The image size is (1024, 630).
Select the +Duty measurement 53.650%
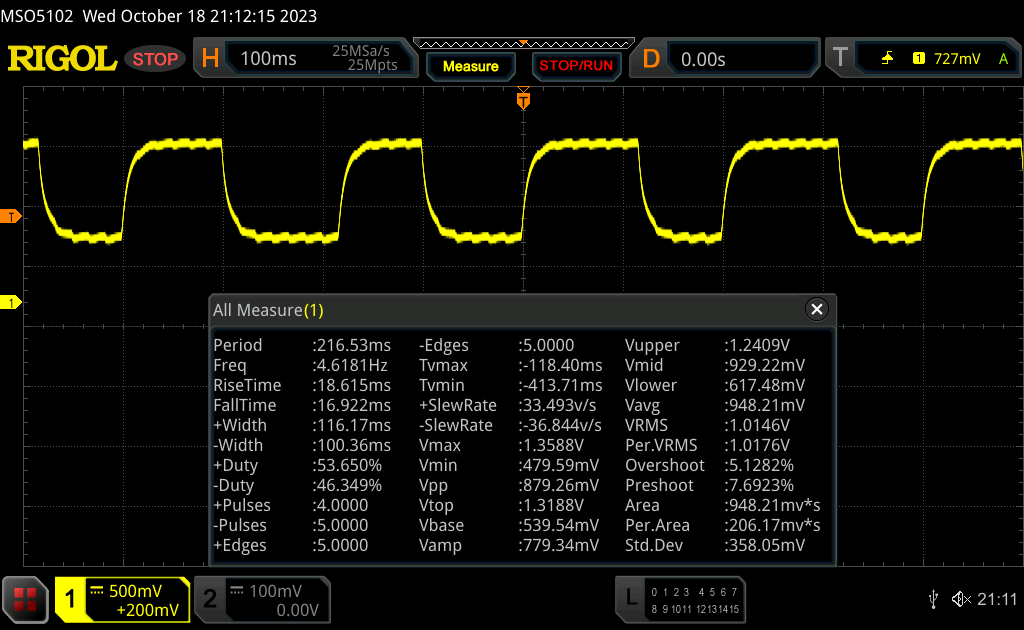coord(298,465)
